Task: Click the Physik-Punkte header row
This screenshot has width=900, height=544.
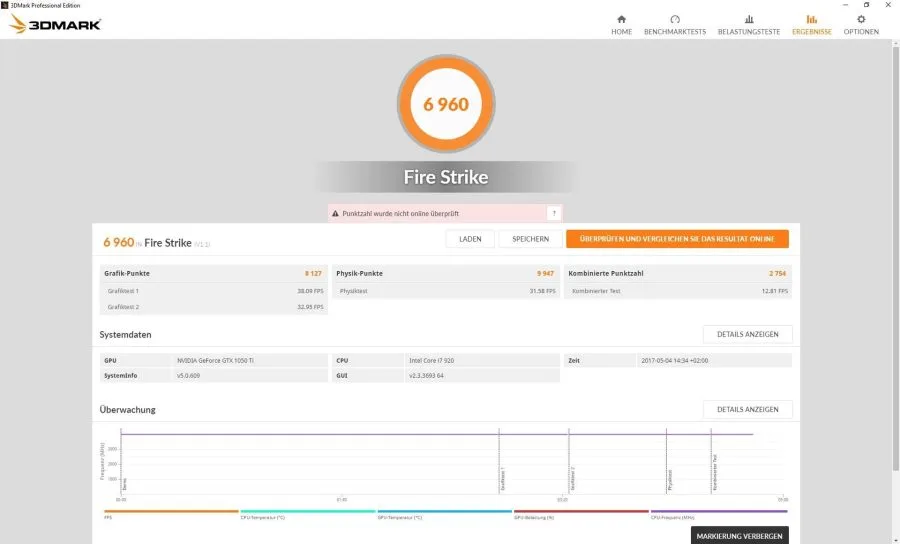Action: tap(445, 273)
